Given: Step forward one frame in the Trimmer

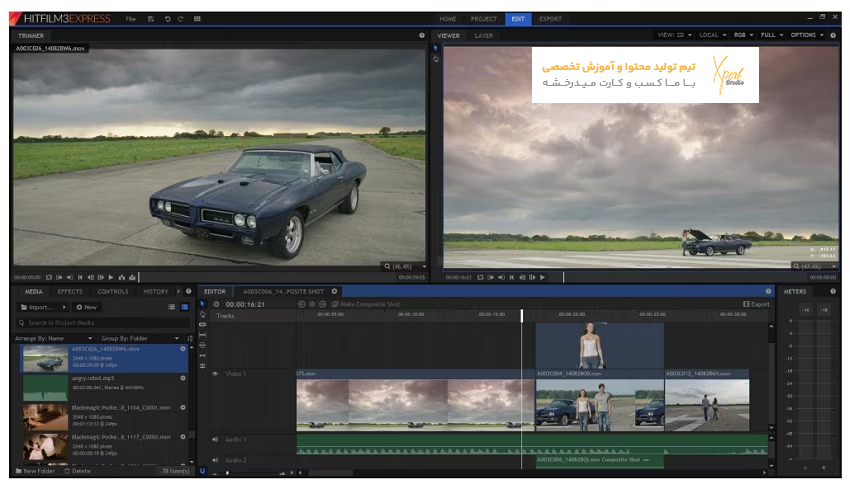Looking at the screenshot, I should pos(101,277).
